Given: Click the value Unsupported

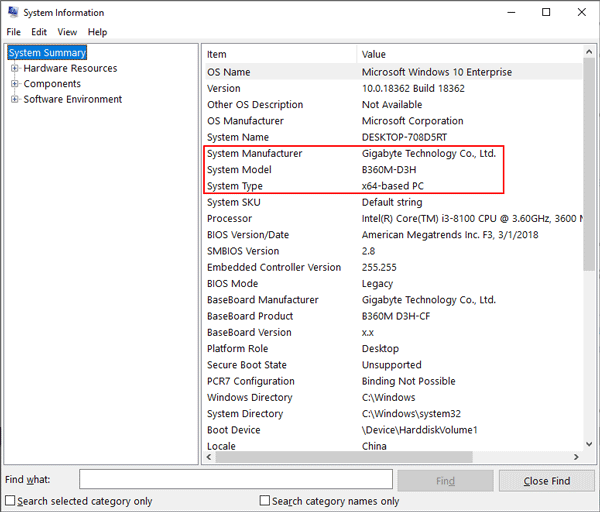Looking at the screenshot, I should tap(391, 365).
